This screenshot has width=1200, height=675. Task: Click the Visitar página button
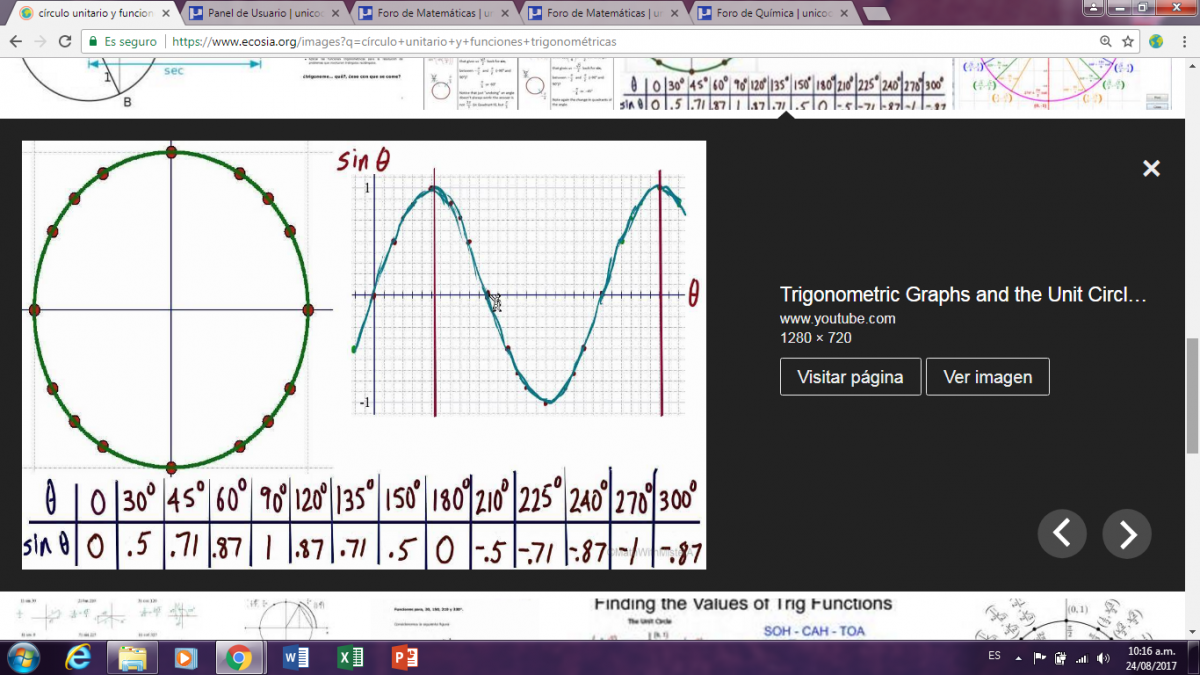pos(850,377)
